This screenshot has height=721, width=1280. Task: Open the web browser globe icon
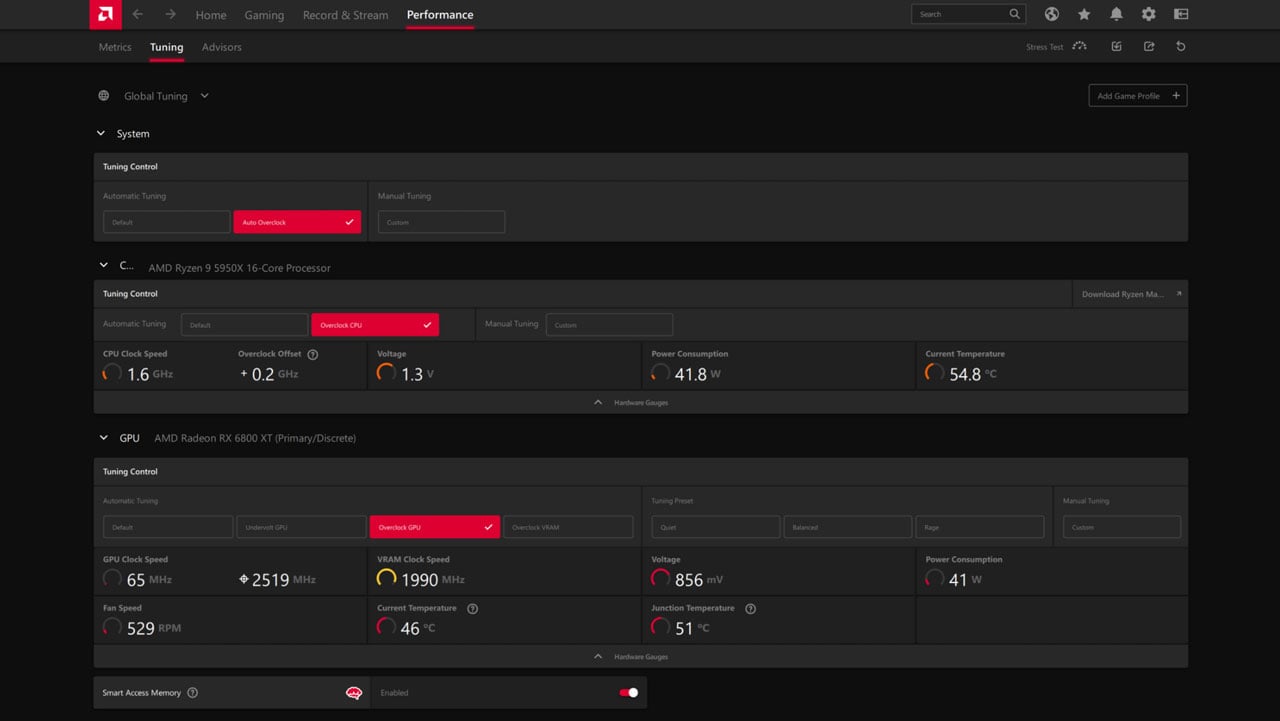[x=1052, y=14]
